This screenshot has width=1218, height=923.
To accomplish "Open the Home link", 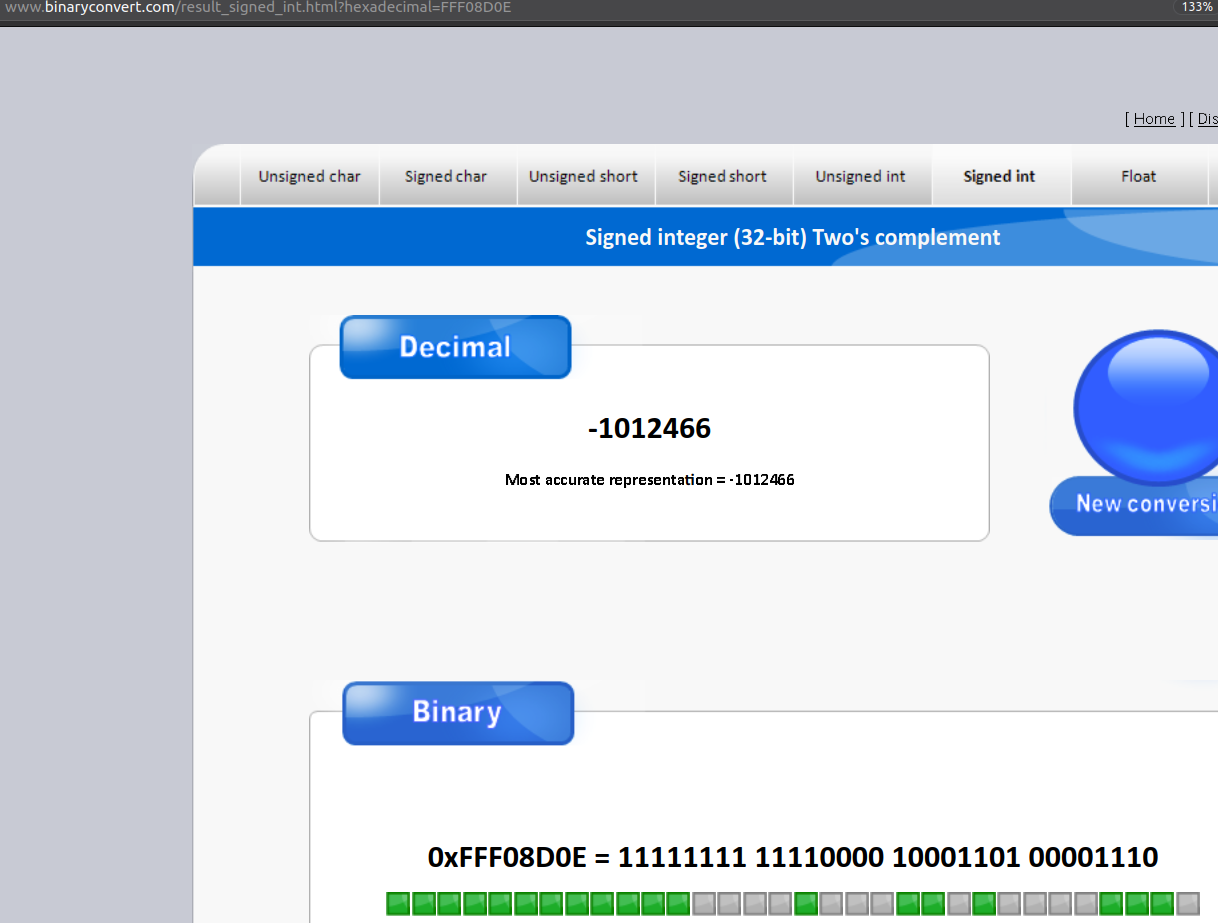I will (x=1154, y=119).
